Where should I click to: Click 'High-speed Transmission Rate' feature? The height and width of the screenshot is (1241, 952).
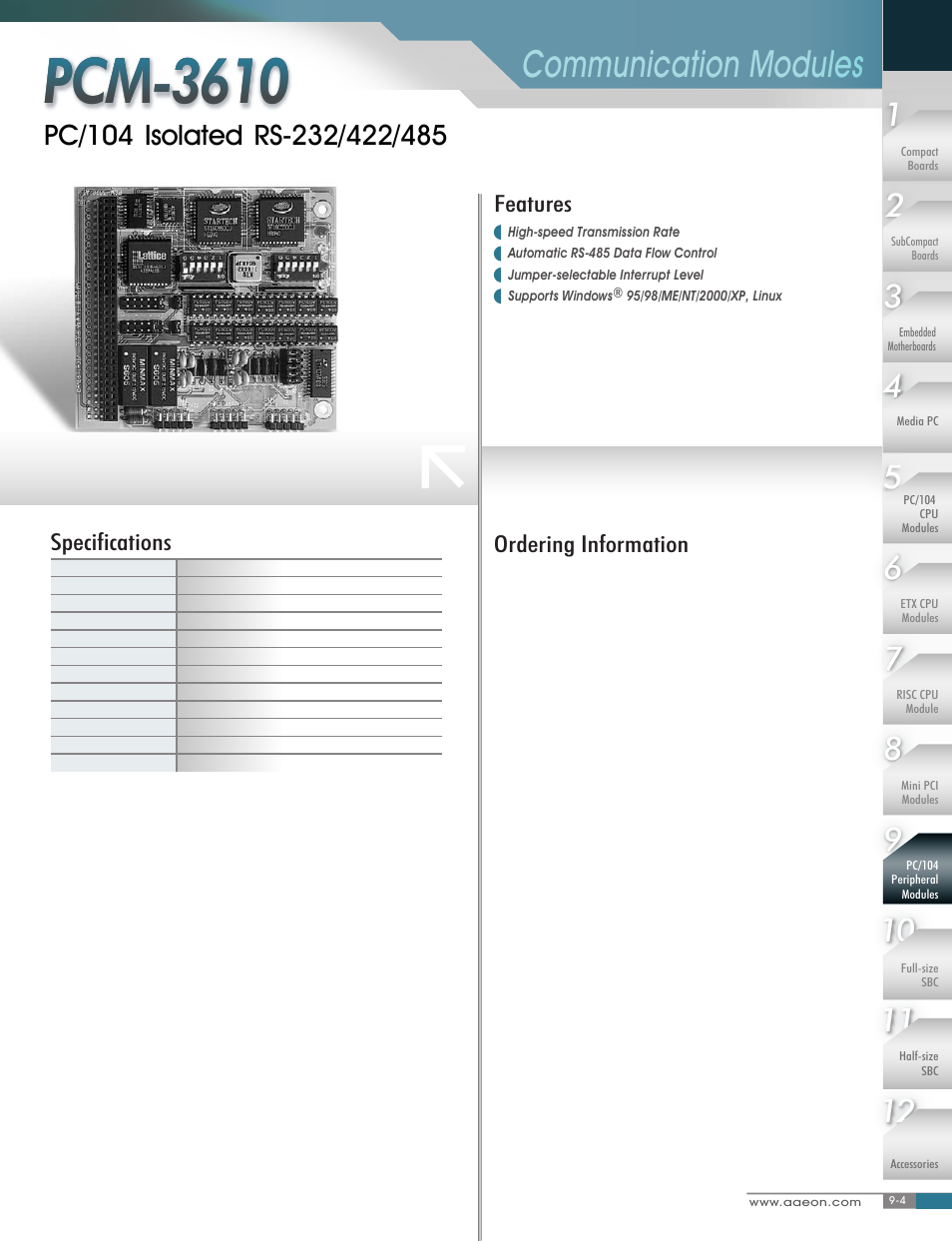[594, 232]
